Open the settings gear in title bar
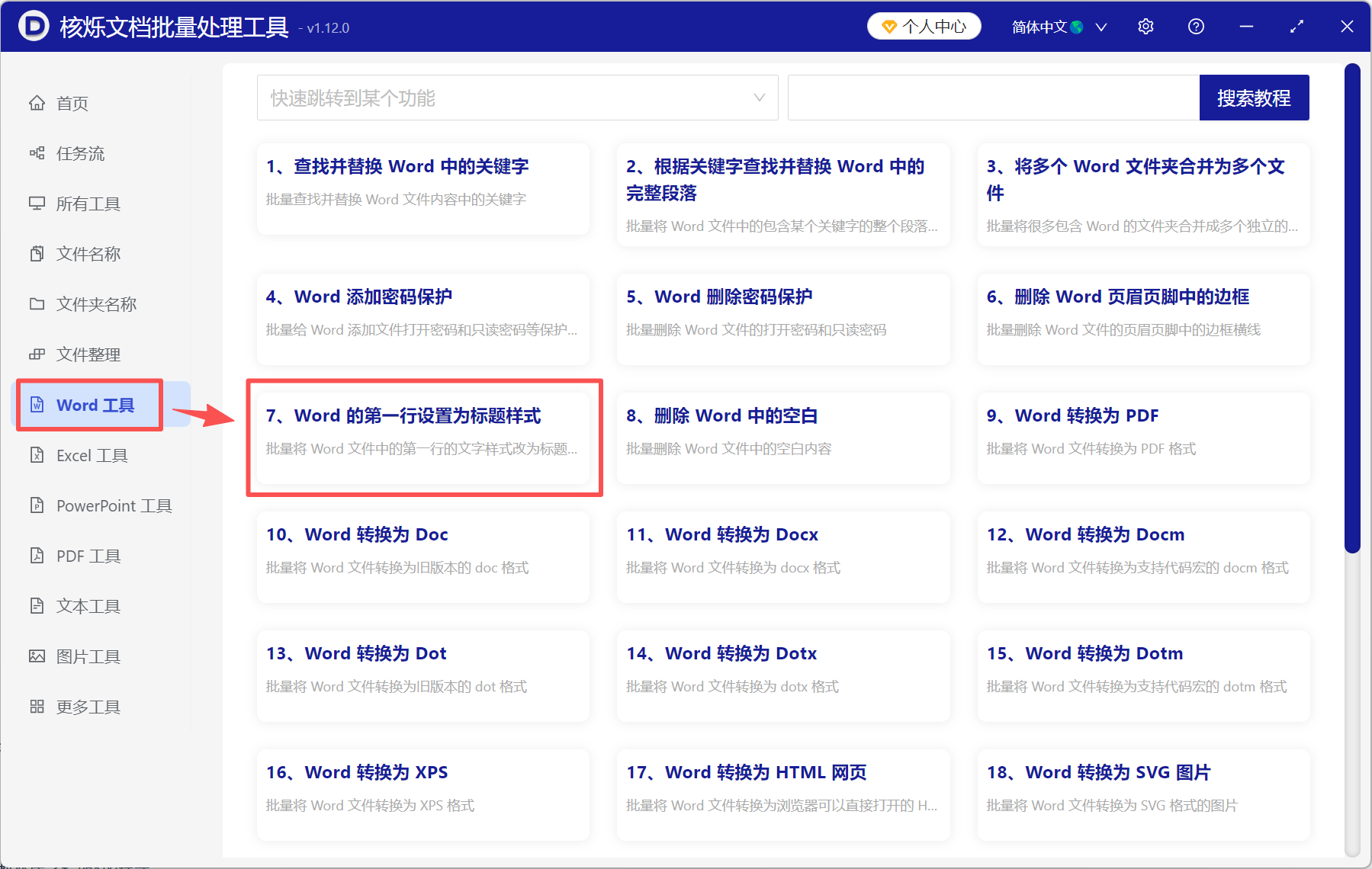Screen dimensions: 1372x869 1145,26
